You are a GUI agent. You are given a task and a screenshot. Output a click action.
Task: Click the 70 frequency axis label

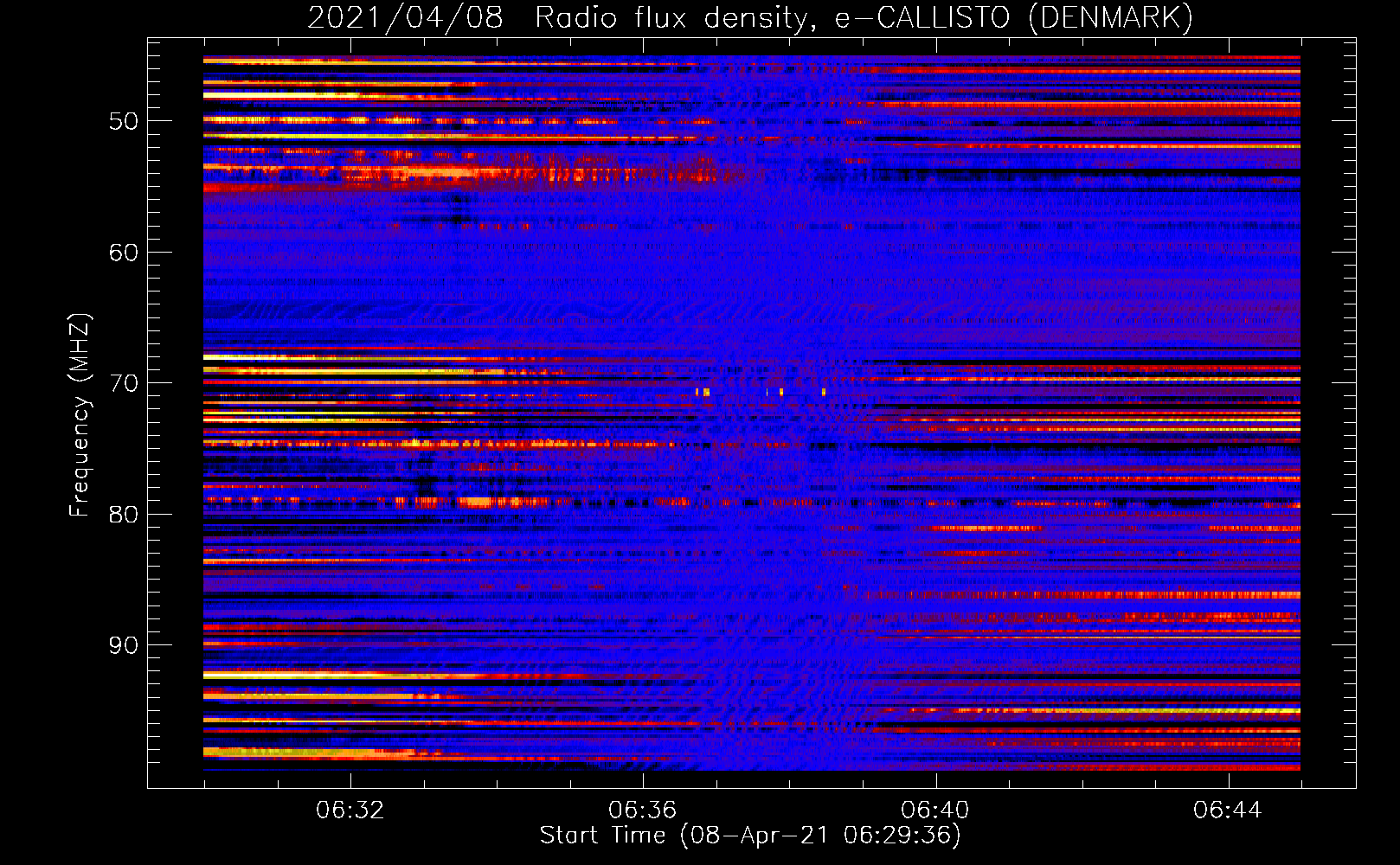tap(124, 383)
